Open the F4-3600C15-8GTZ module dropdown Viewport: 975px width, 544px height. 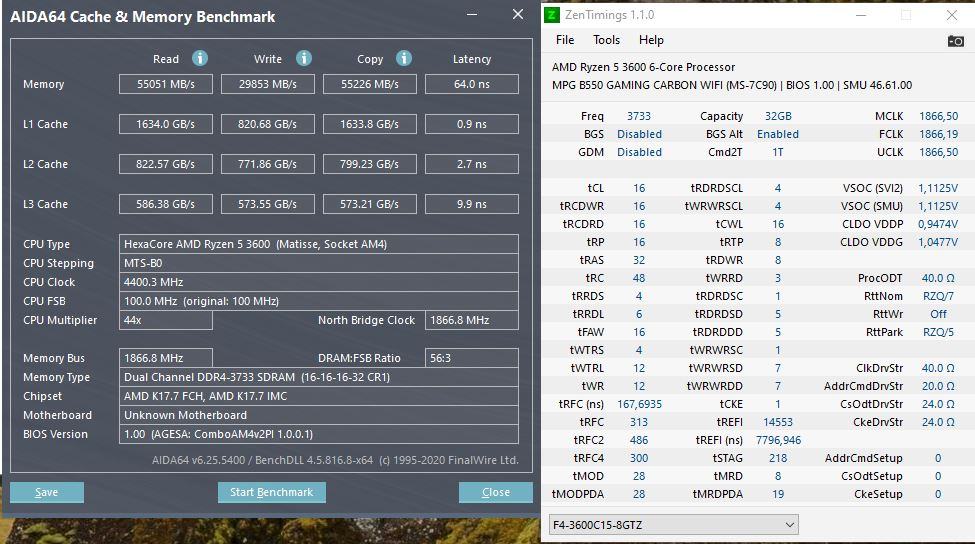click(x=673, y=525)
